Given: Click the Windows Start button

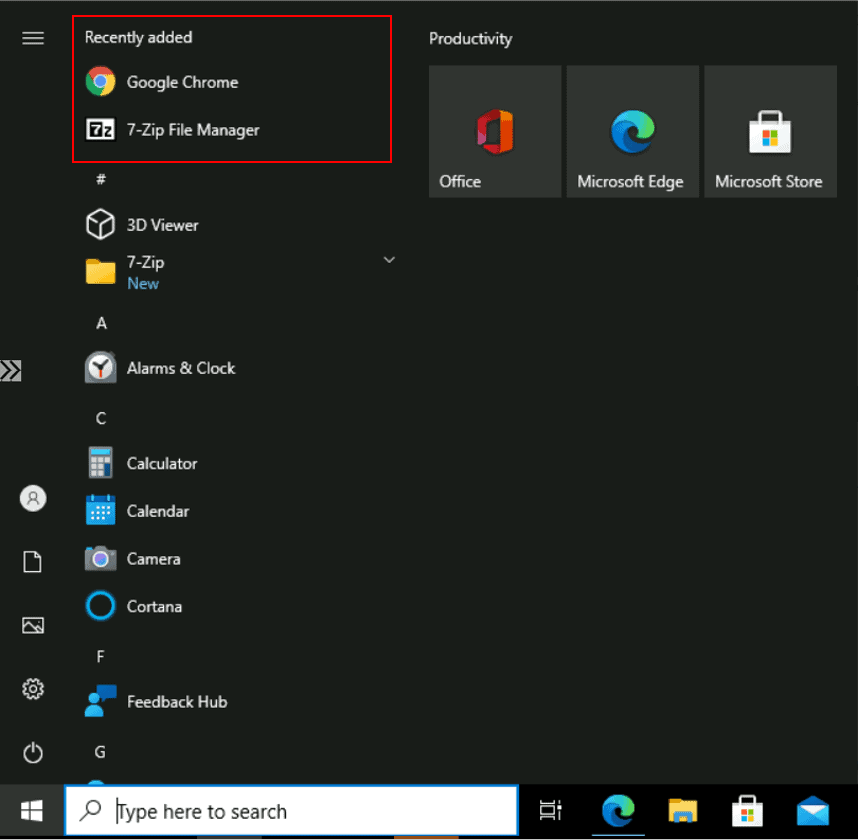Looking at the screenshot, I should (x=32, y=811).
